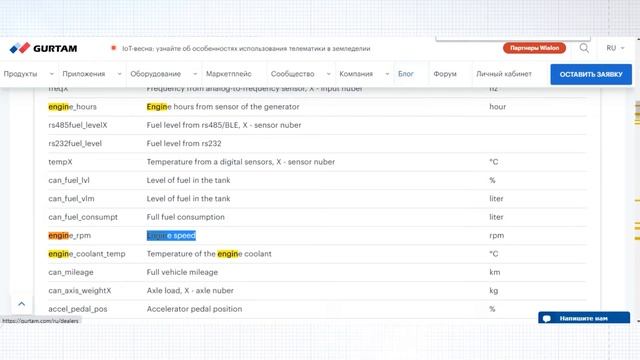Click the engine_rpm parameter cell
This screenshot has height=360, width=640.
(69, 236)
